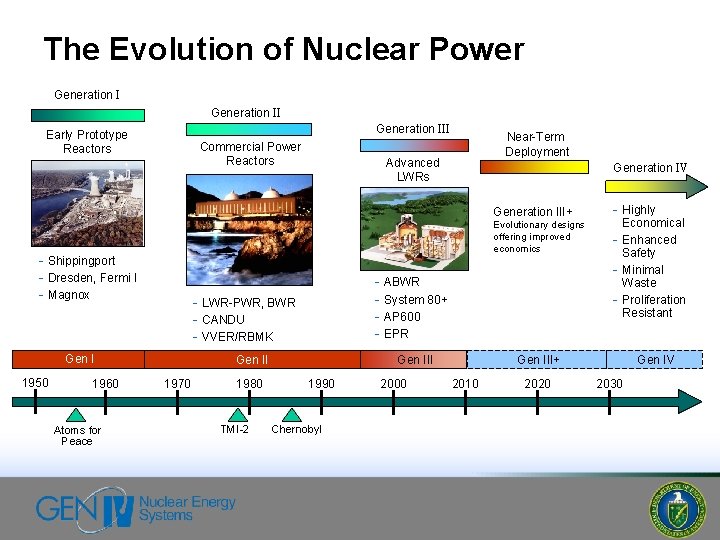Click the 2010 year label

point(465,383)
